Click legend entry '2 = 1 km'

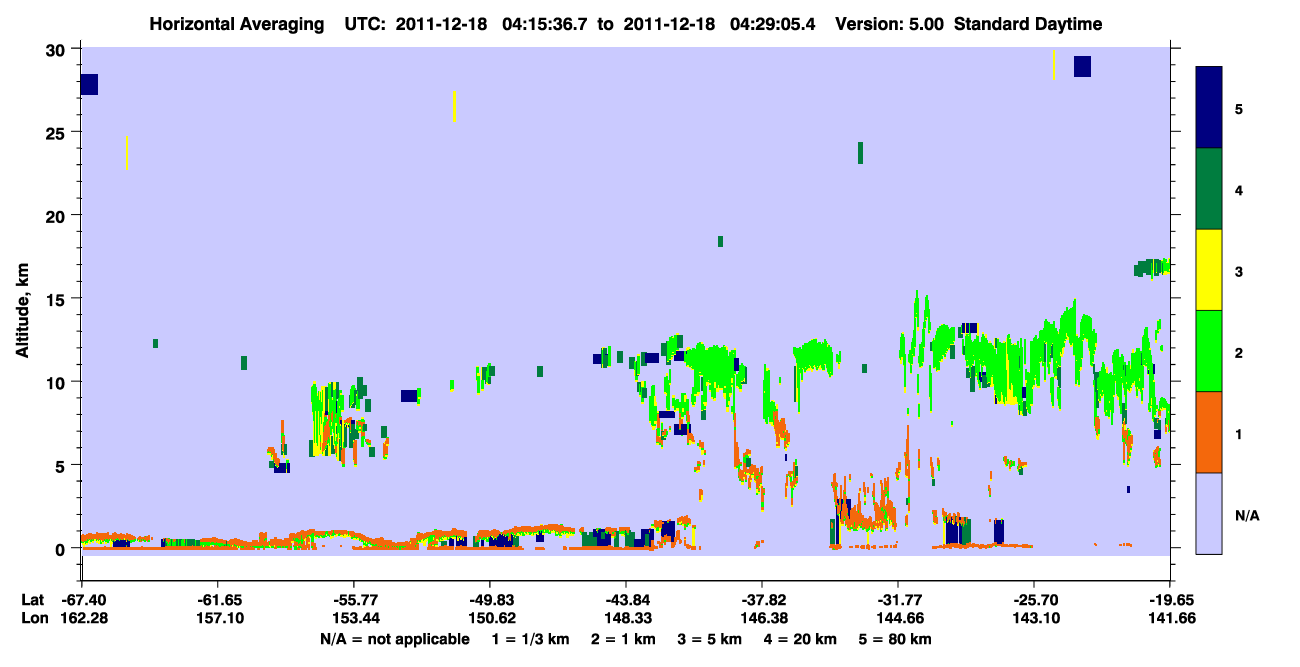tap(622, 638)
